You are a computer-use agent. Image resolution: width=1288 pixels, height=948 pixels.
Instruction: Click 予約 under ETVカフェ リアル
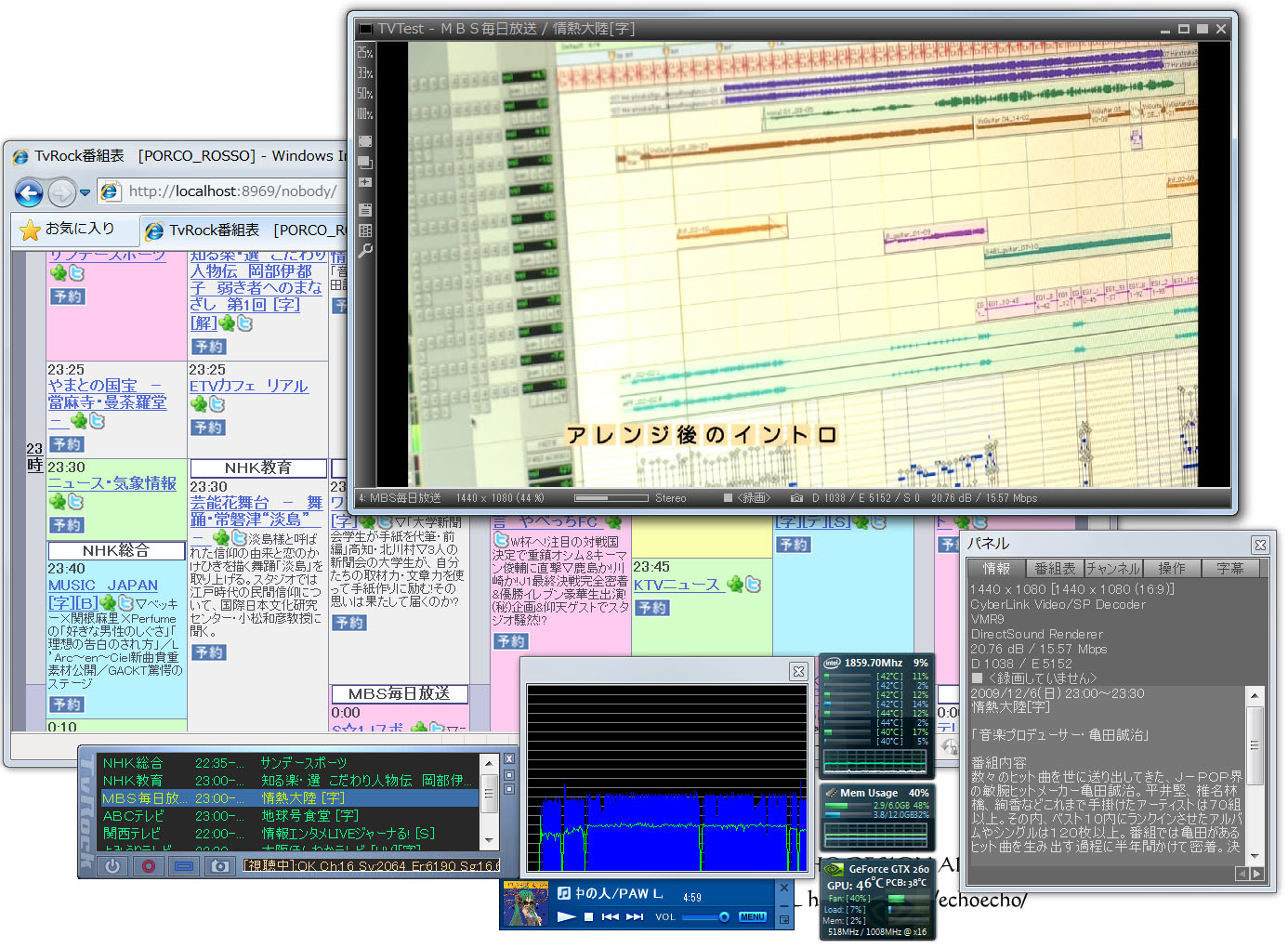(x=208, y=428)
